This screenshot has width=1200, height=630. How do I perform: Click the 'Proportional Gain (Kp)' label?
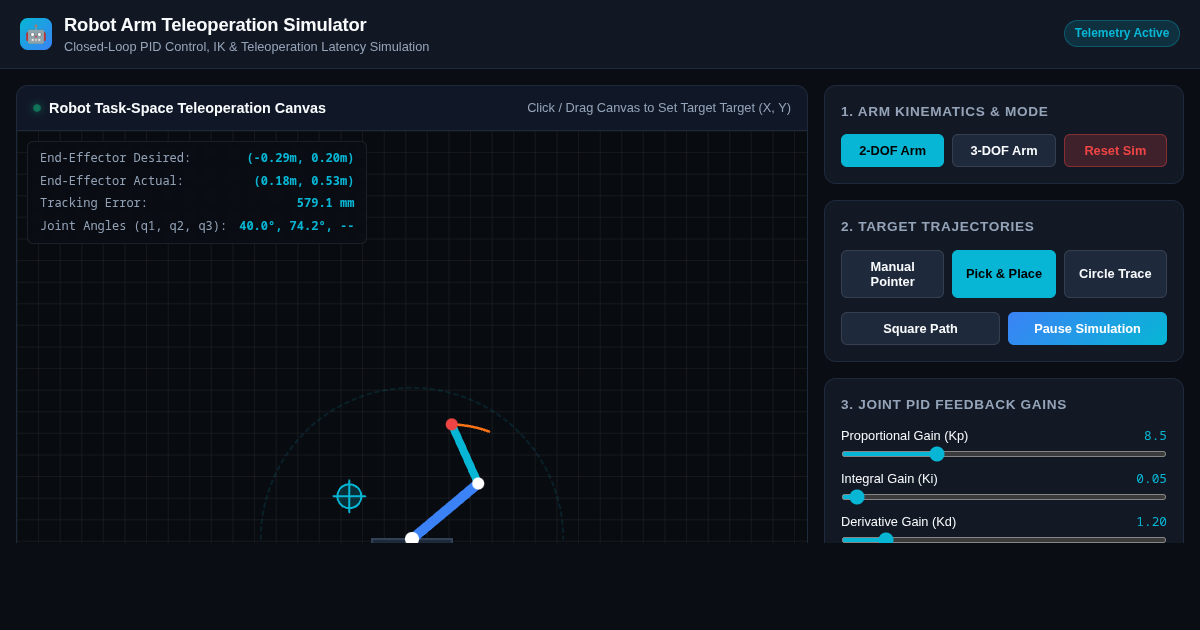click(904, 436)
